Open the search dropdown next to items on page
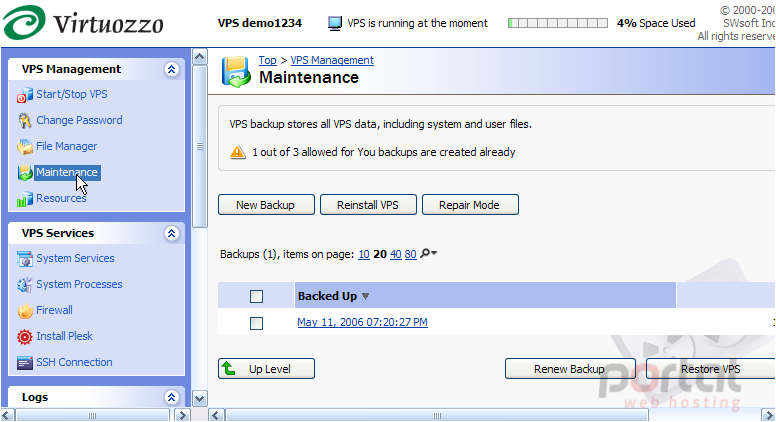776x422 pixels. pyautogui.click(x=429, y=254)
